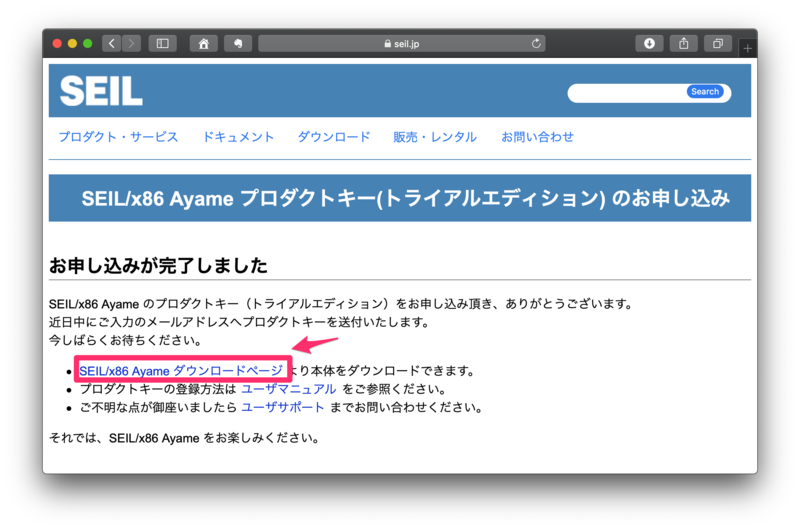Screen dimensions: 800x530
Task: Click the 今しばらくお待ちください line
Action: coord(126,340)
